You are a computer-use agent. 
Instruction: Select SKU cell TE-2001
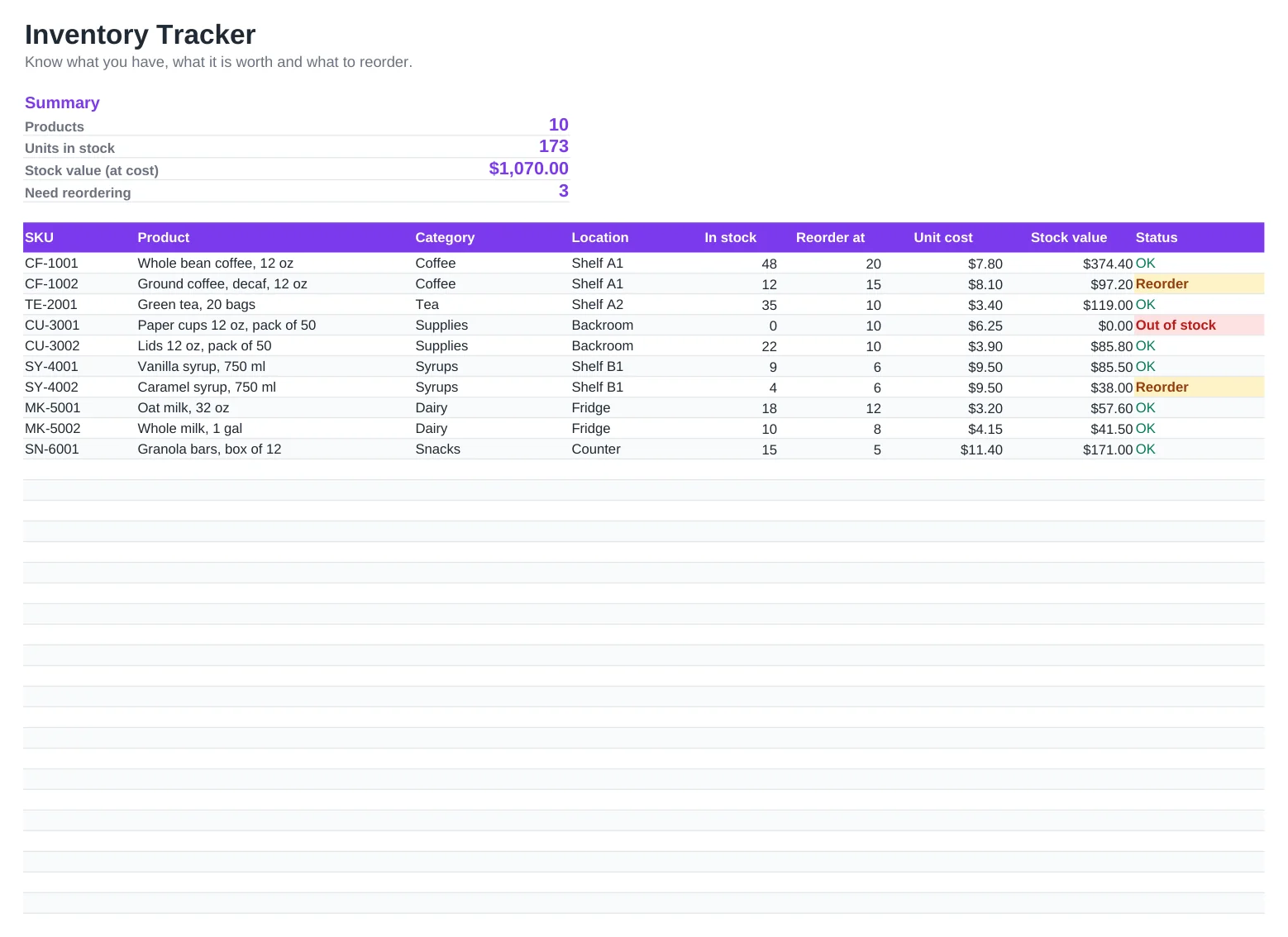51,304
